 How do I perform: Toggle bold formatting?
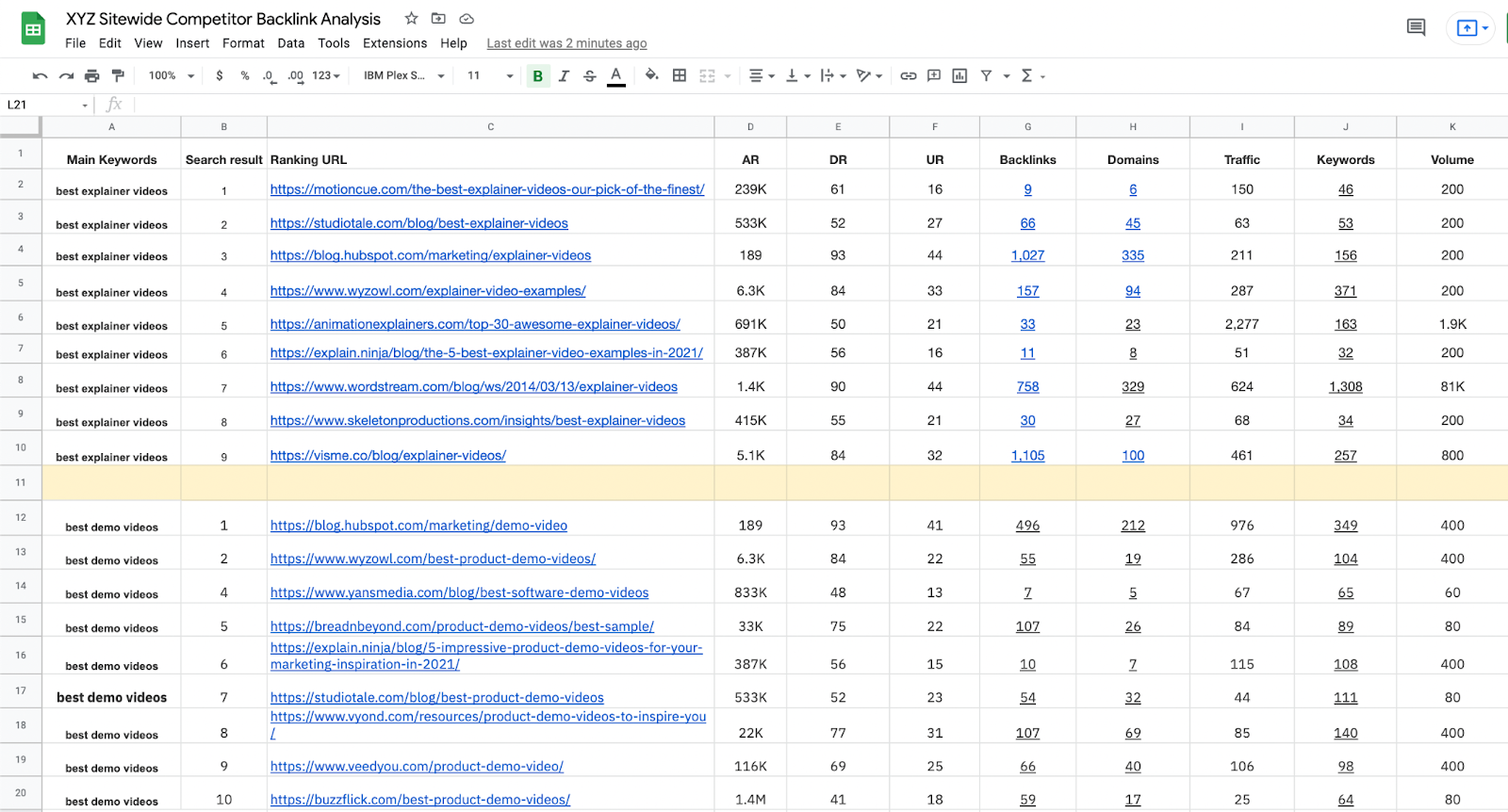(538, 75)
